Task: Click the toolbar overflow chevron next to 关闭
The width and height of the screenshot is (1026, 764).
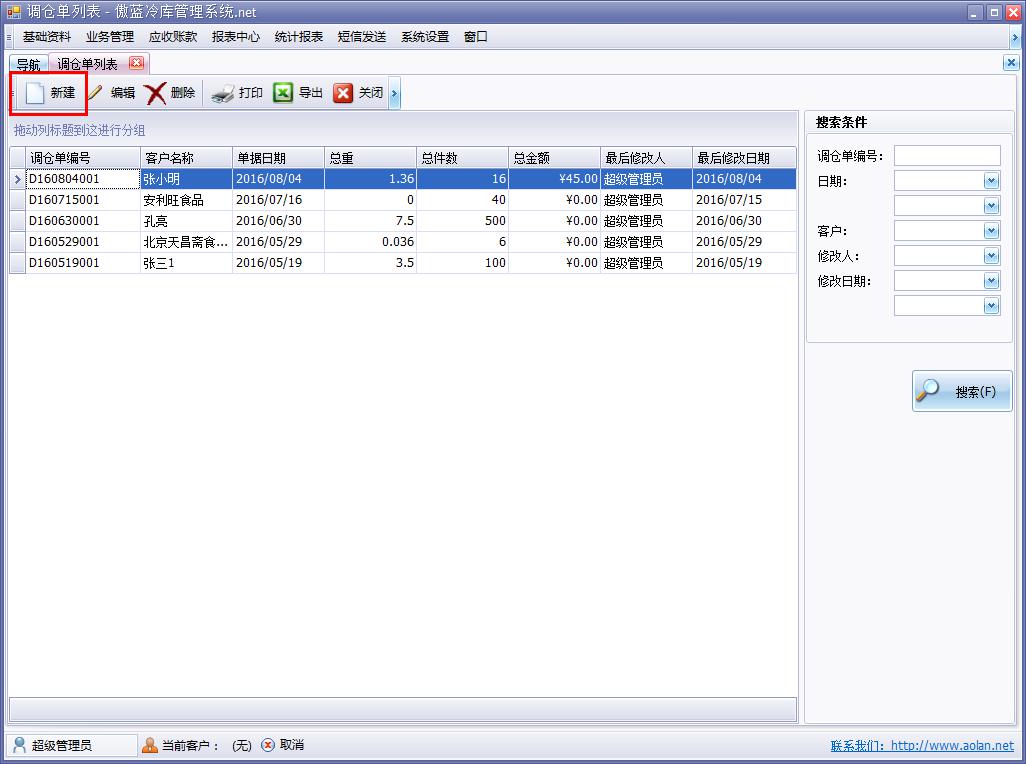Action: pos(394,92)
